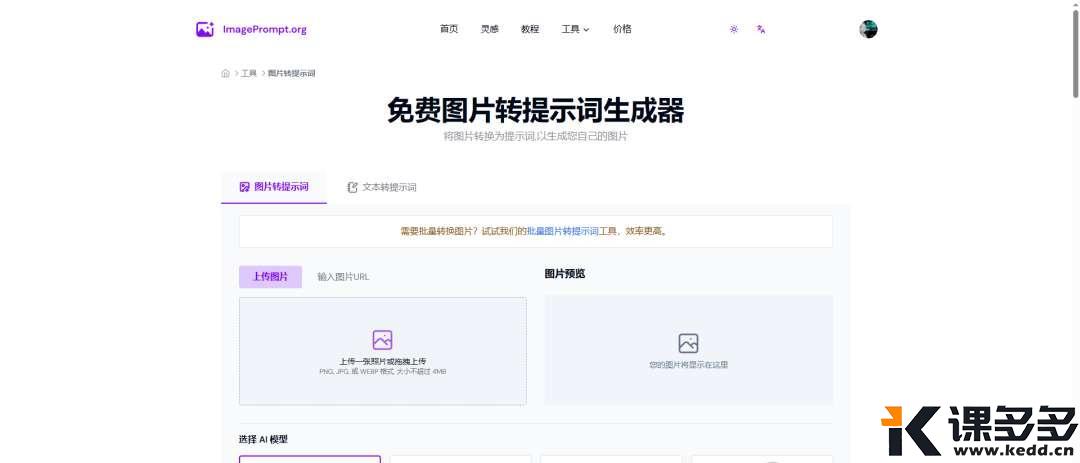Click the home breadcrumb icon
Screen dimensions: 1080x463
coord(225,73)
